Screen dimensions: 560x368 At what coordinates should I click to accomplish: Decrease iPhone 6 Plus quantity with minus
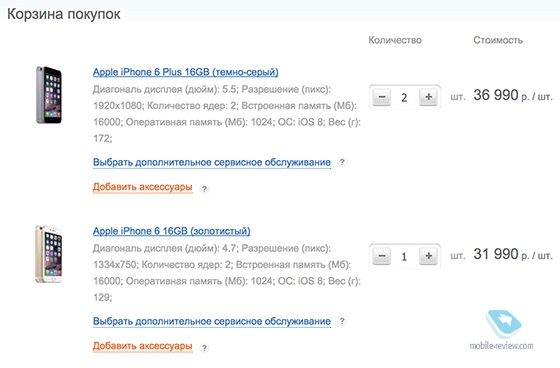[x=382, y=97]
